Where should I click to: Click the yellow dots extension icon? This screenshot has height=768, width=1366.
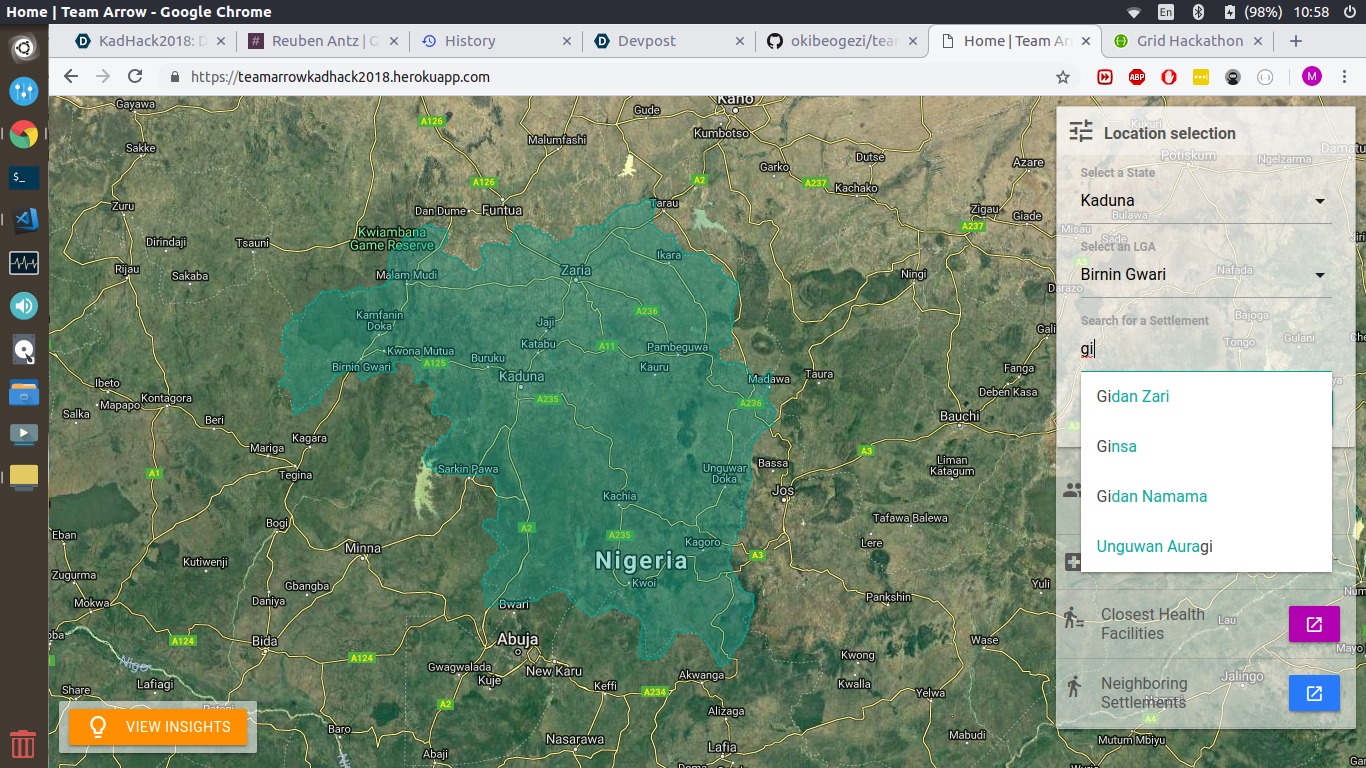[1201, 77]
